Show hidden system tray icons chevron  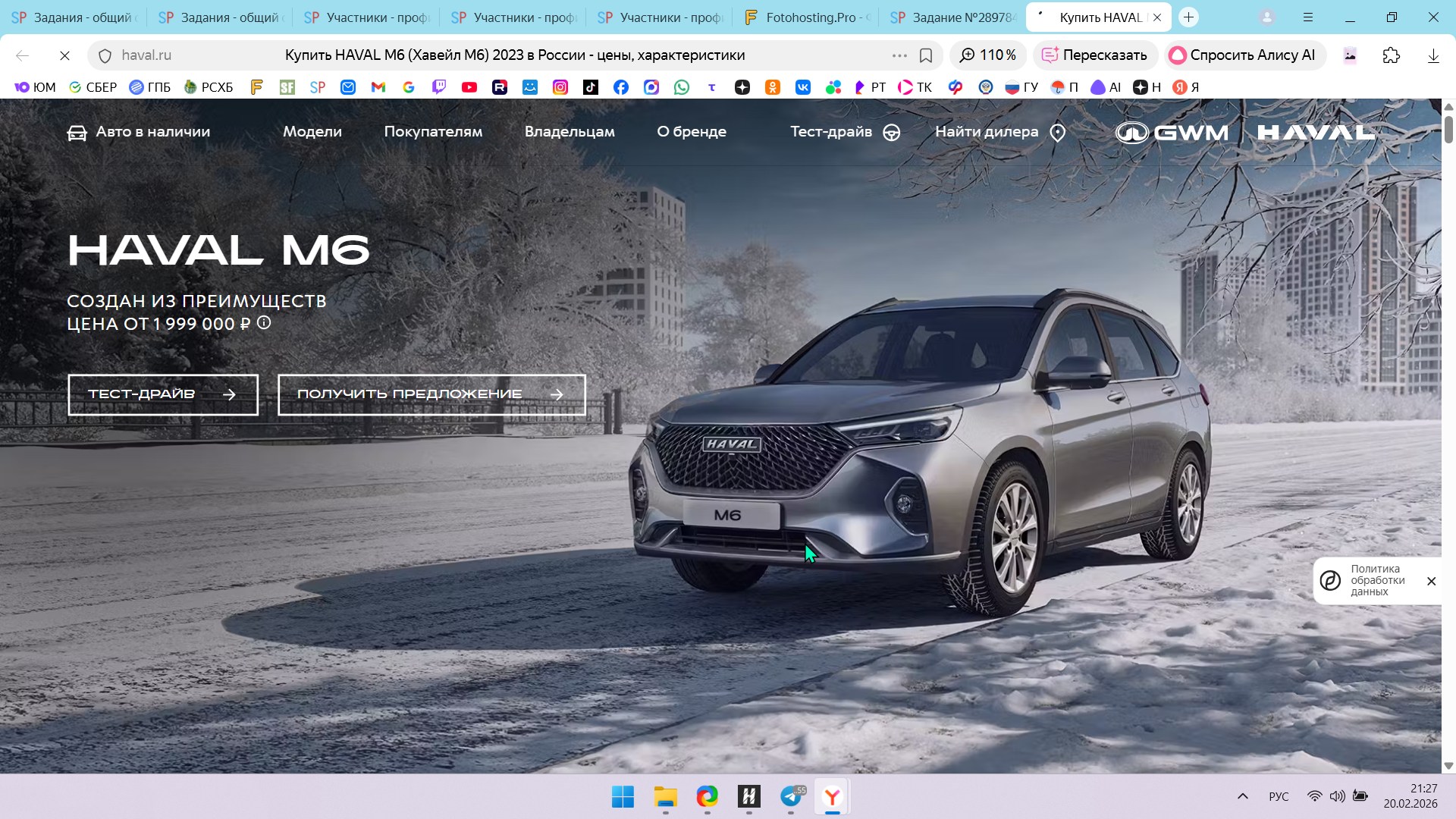click(x=1242, y=796)
